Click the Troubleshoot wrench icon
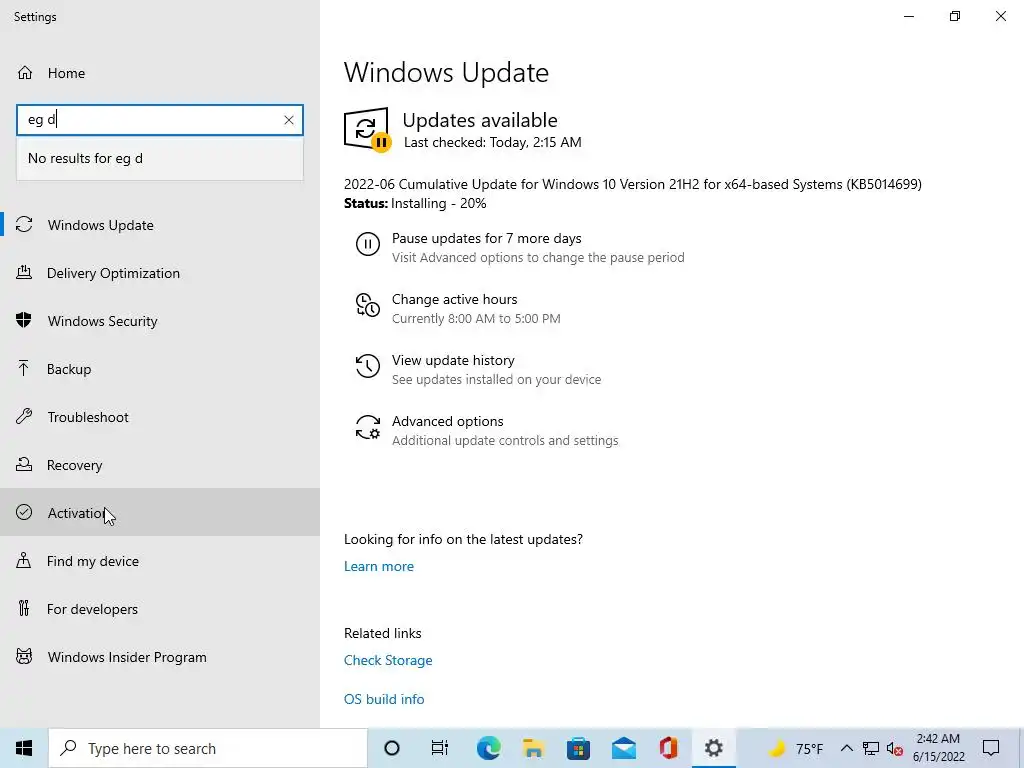The height and width of the screenshot is (768, 1024). [24, 417]
